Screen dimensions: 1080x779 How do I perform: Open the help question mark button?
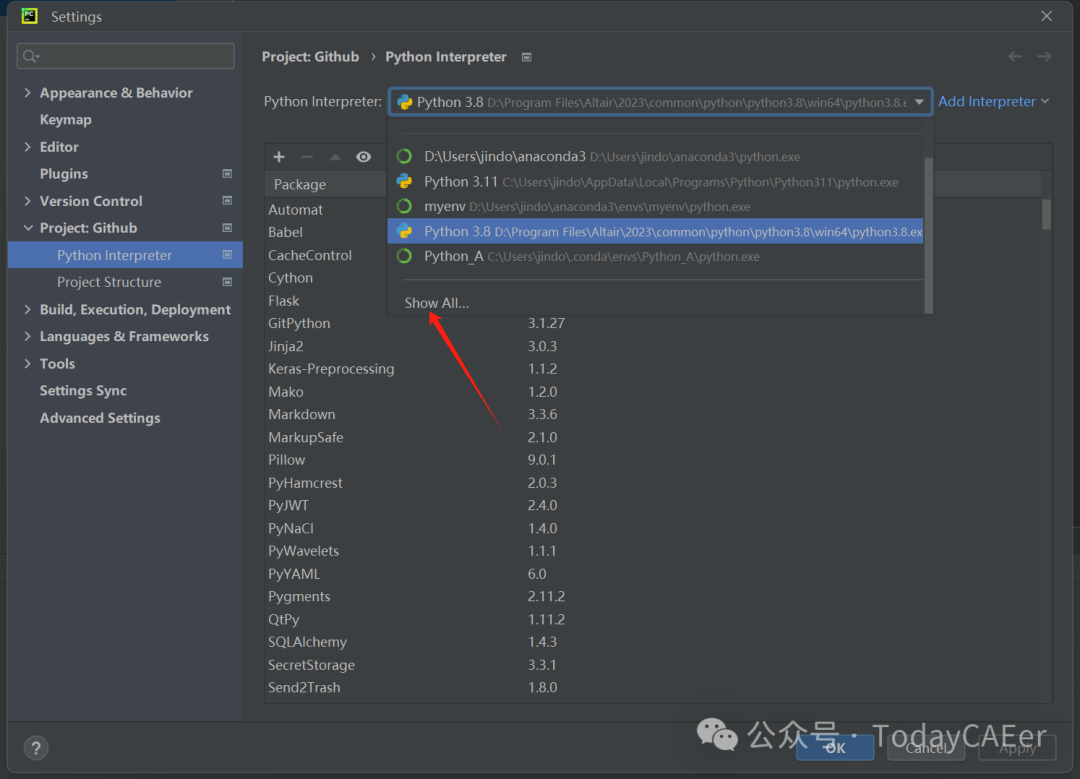pyautogui.click(x=36, y=748)
